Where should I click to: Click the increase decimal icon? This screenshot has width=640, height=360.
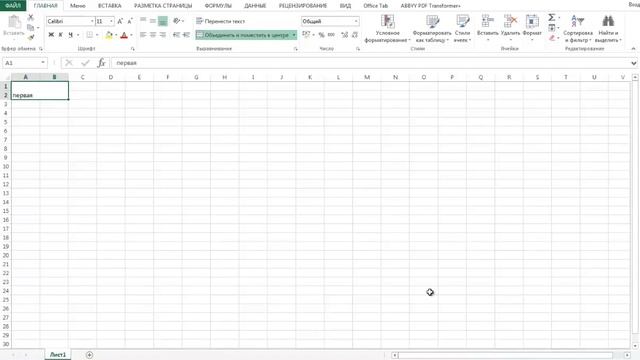pyautogui.click(x=344, y=35)
